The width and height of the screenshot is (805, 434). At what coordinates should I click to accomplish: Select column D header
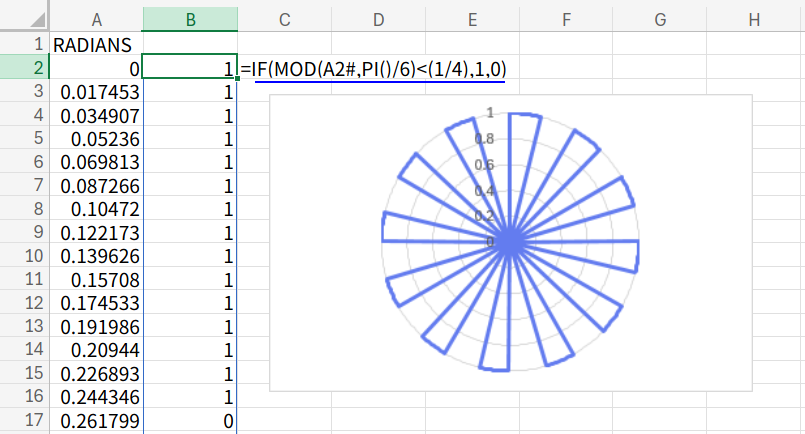tap(379, 19)
